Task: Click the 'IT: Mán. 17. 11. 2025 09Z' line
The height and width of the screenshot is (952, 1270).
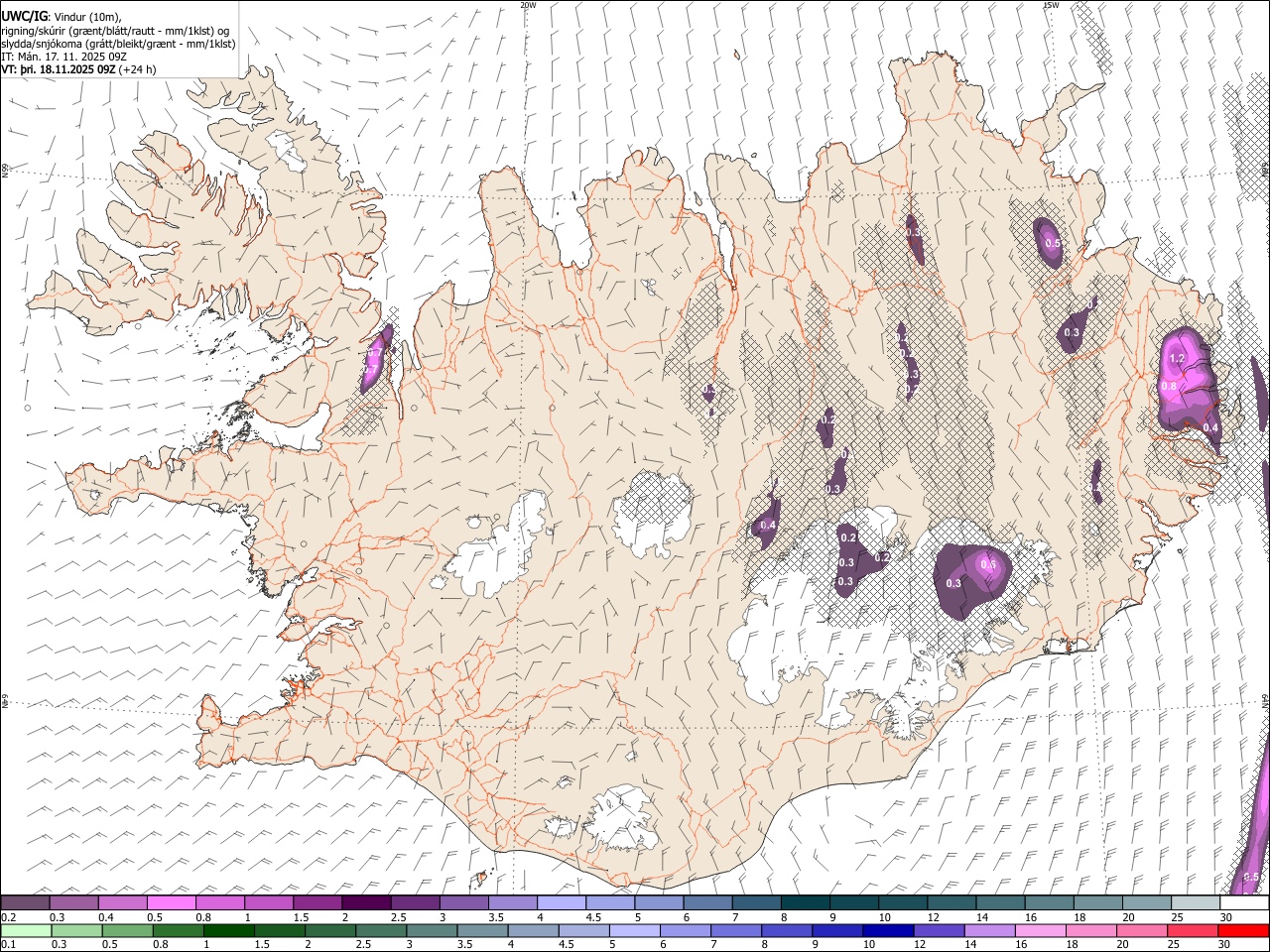Action: [64, 57]
